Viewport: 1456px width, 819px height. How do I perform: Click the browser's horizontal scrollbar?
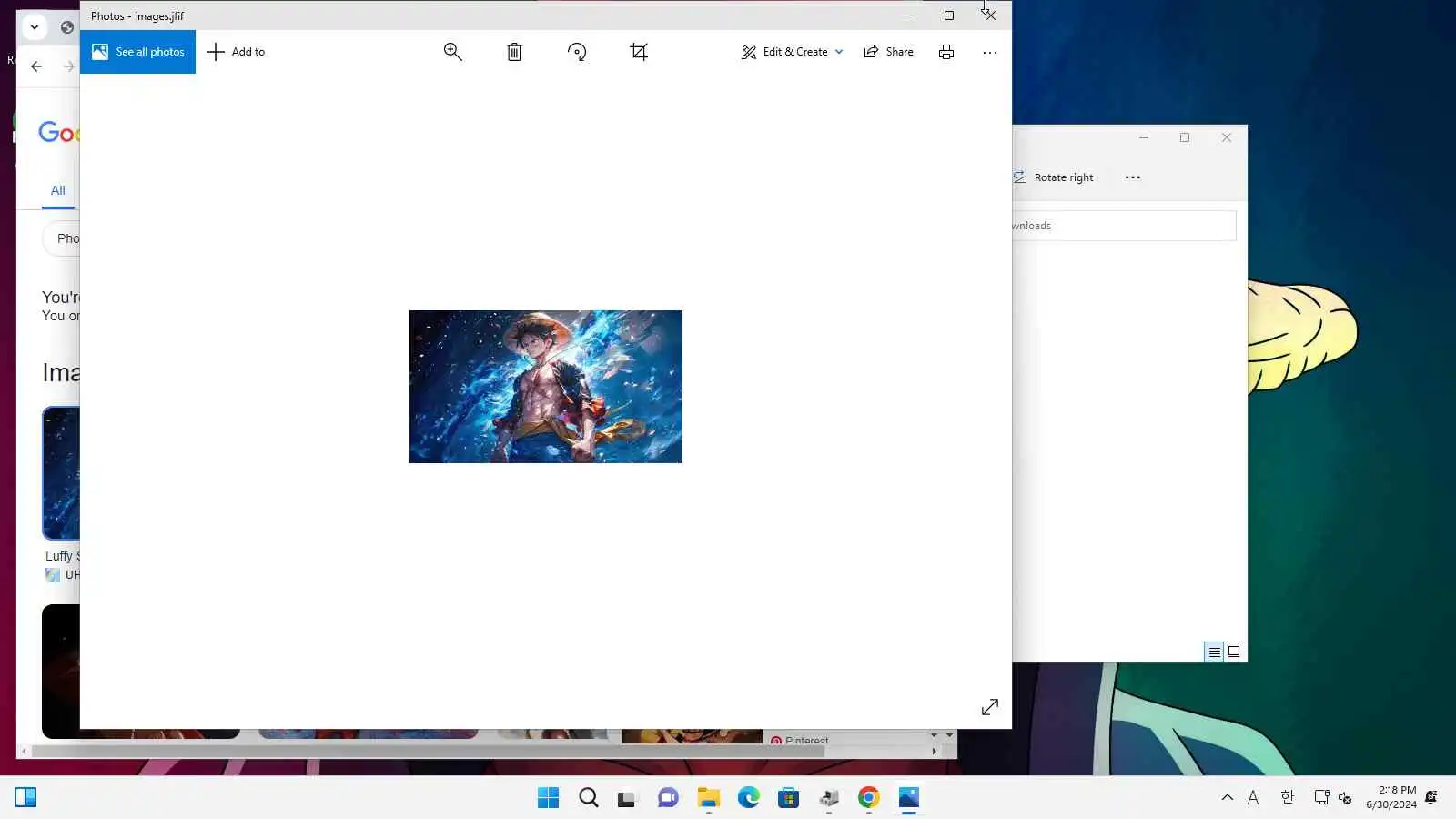428,752
